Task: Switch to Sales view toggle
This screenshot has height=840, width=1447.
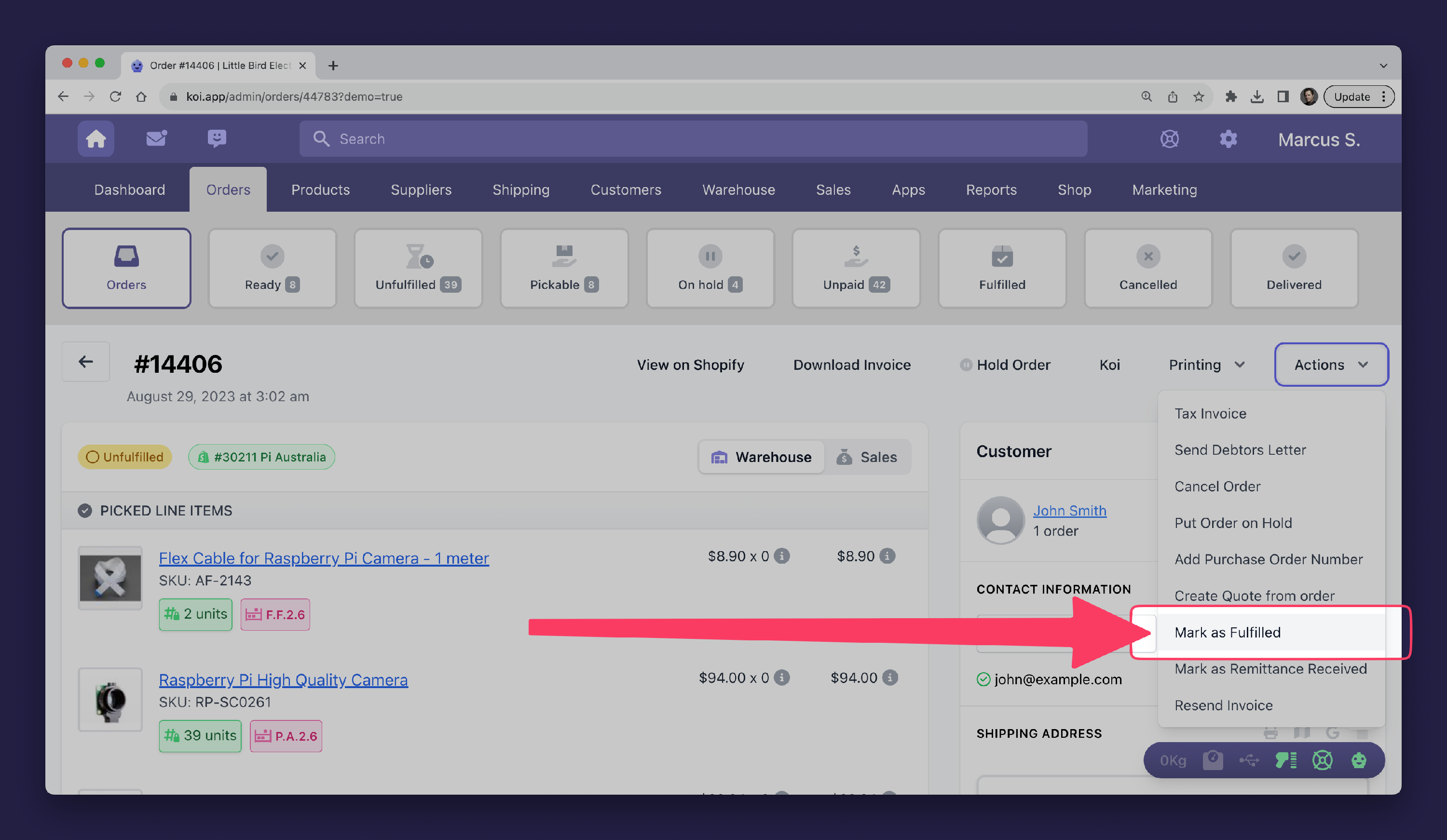Action: [x=867, y=457]
